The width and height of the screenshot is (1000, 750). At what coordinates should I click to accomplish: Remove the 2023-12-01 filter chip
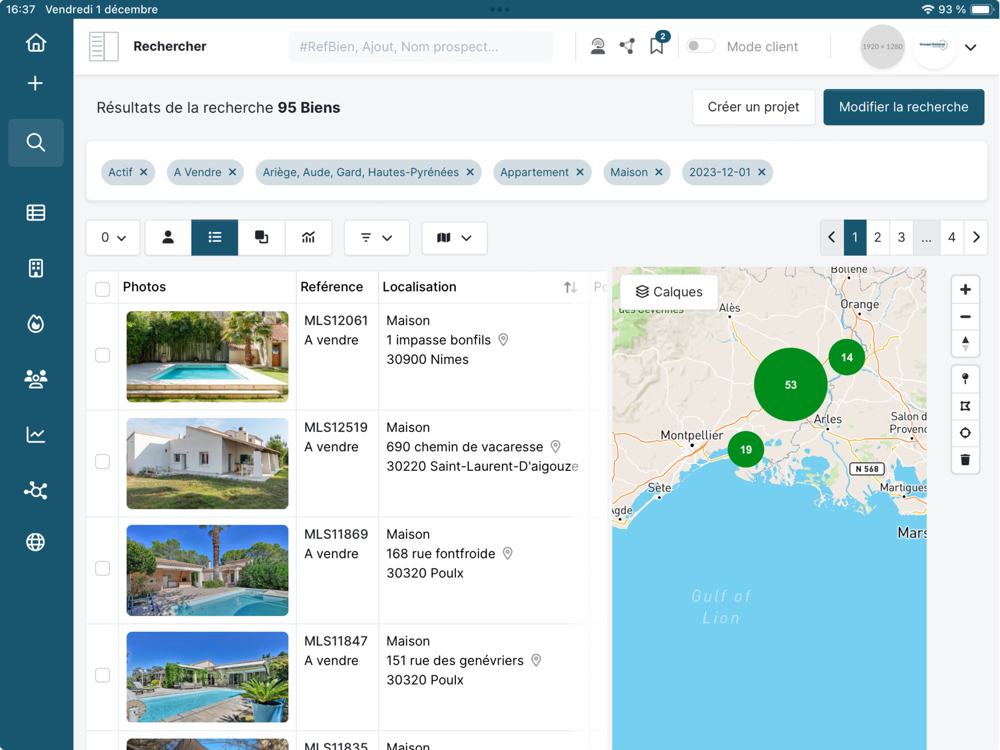(761, 172)
